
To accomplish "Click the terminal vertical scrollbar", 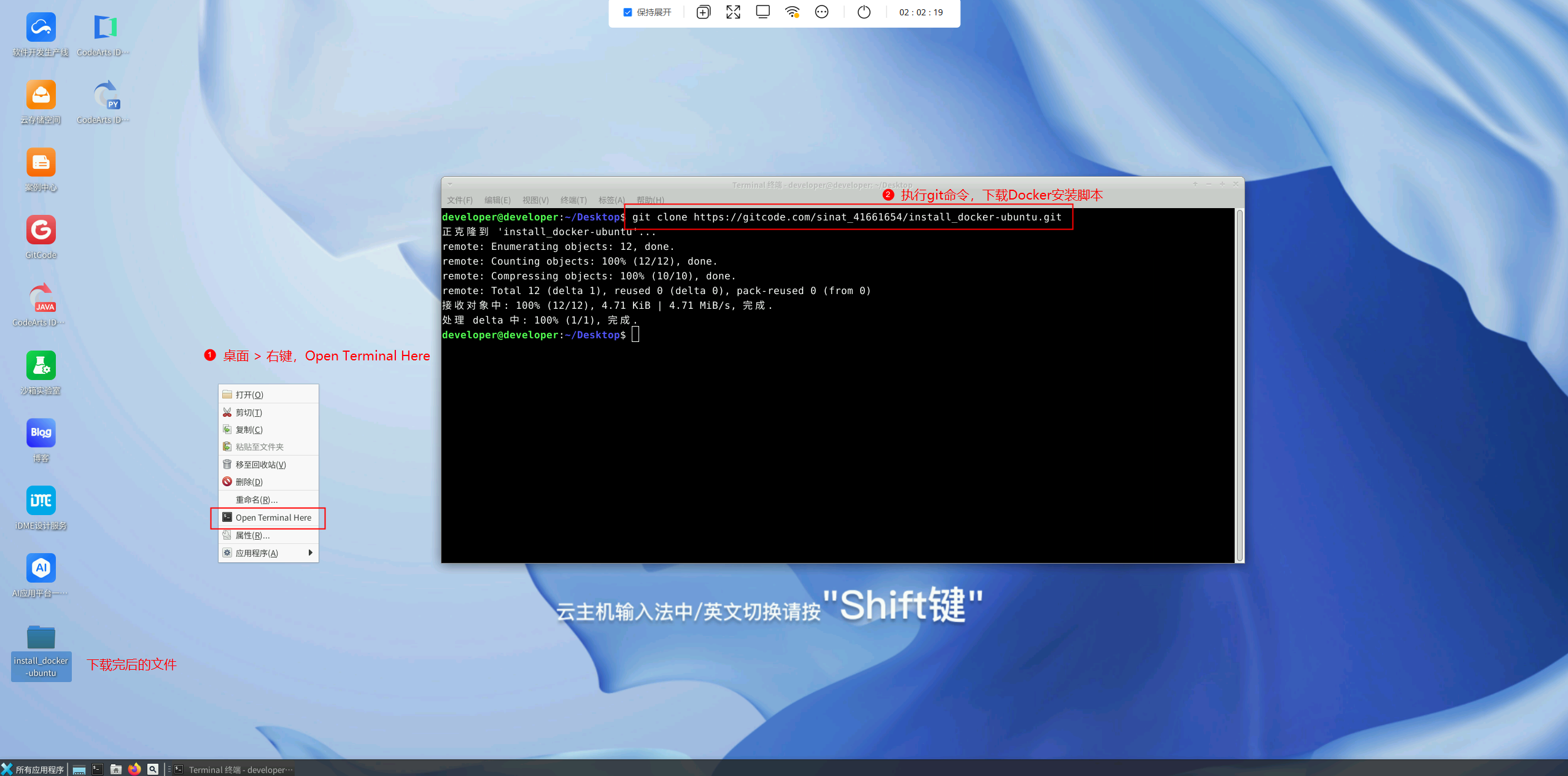I will pos(1240,385).
